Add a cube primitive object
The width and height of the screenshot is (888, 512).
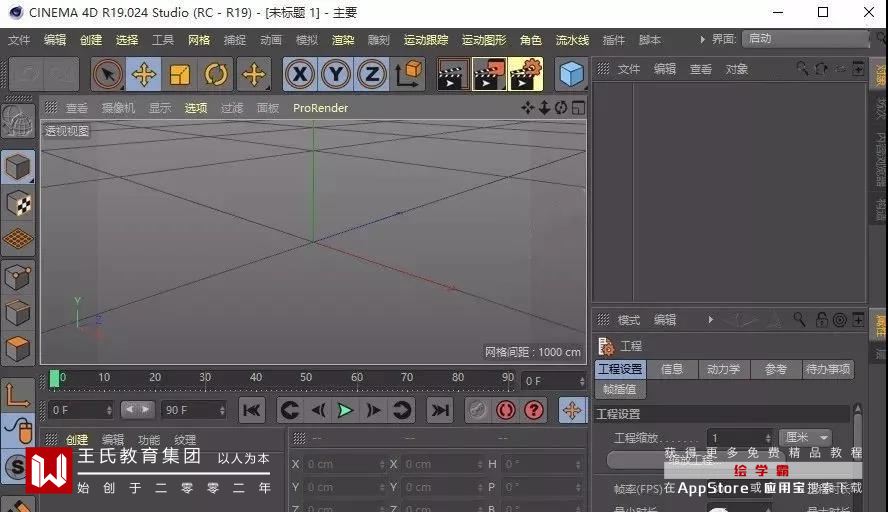571,74
